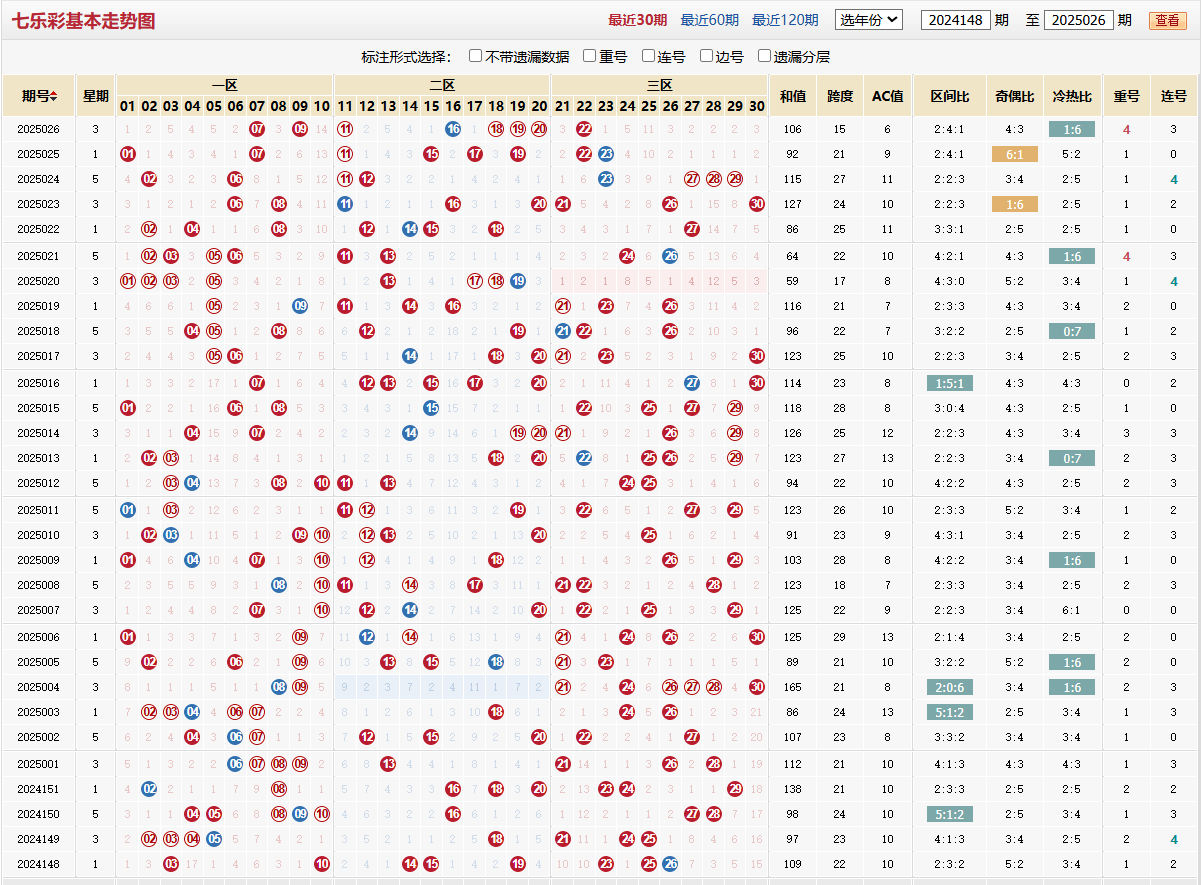Enable the 不带遗漏数据 checkbox
The height and width of the screenshot is (885, 1201).
pyautogui.click(x=476, y=56)
